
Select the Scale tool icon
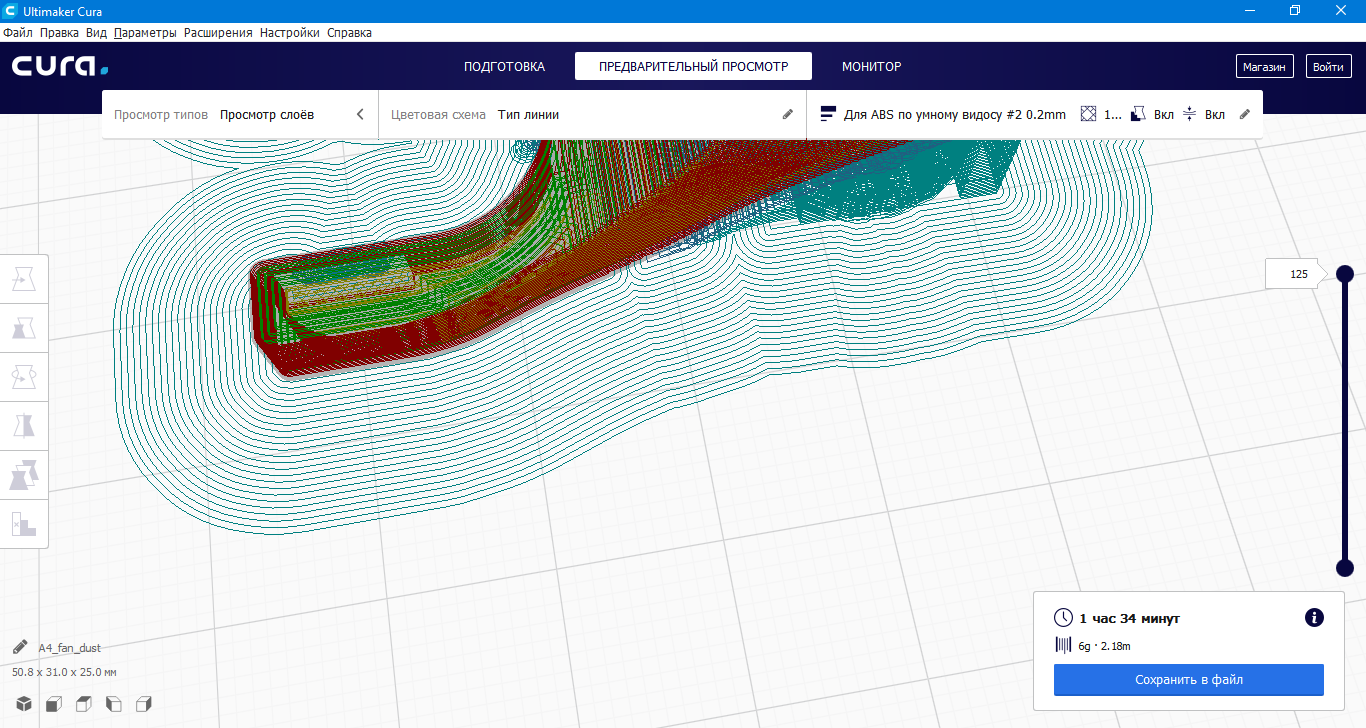pyautogui.click(x=24, y=328)
